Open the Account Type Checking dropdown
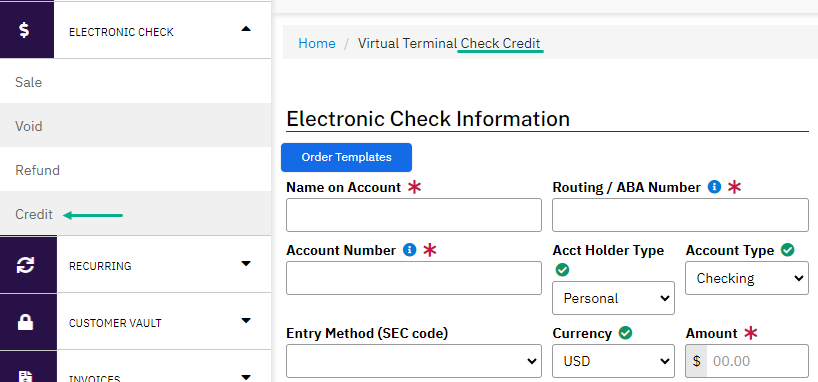This screenshot has height=382, width=818. [747, 278]
